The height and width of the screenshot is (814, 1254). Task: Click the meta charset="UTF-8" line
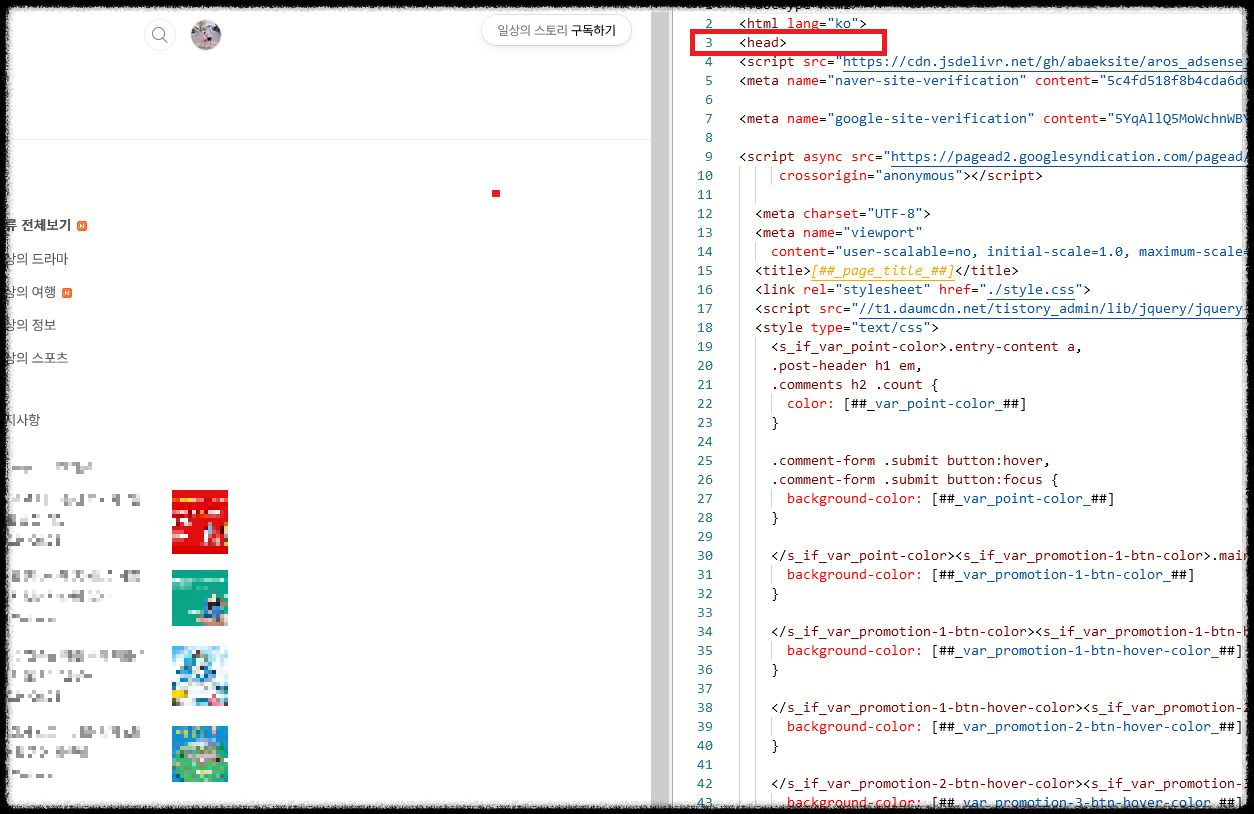843,214
